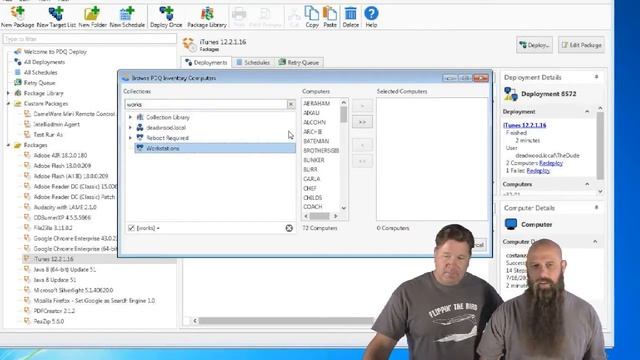Image resolution: width=640 pixels, height=360 pixels.
Task: Click the Edit Package button
Action: (581, 45)
